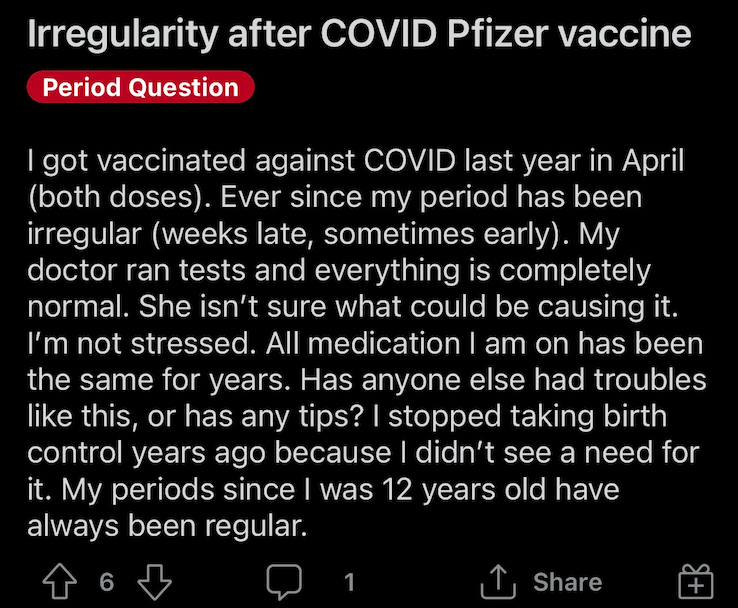Click the phrase 'doctor ran tests' in body
Screen dimensions: 738x608
(136, 271)
